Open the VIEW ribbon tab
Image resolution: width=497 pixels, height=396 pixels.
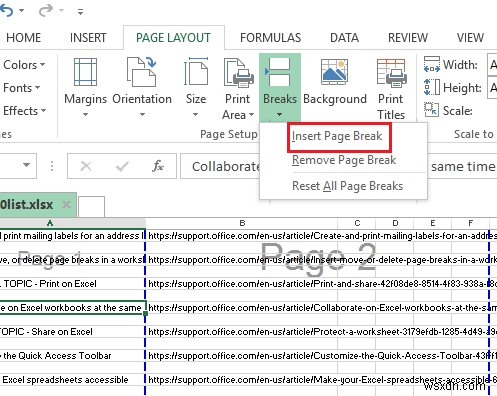470,38
